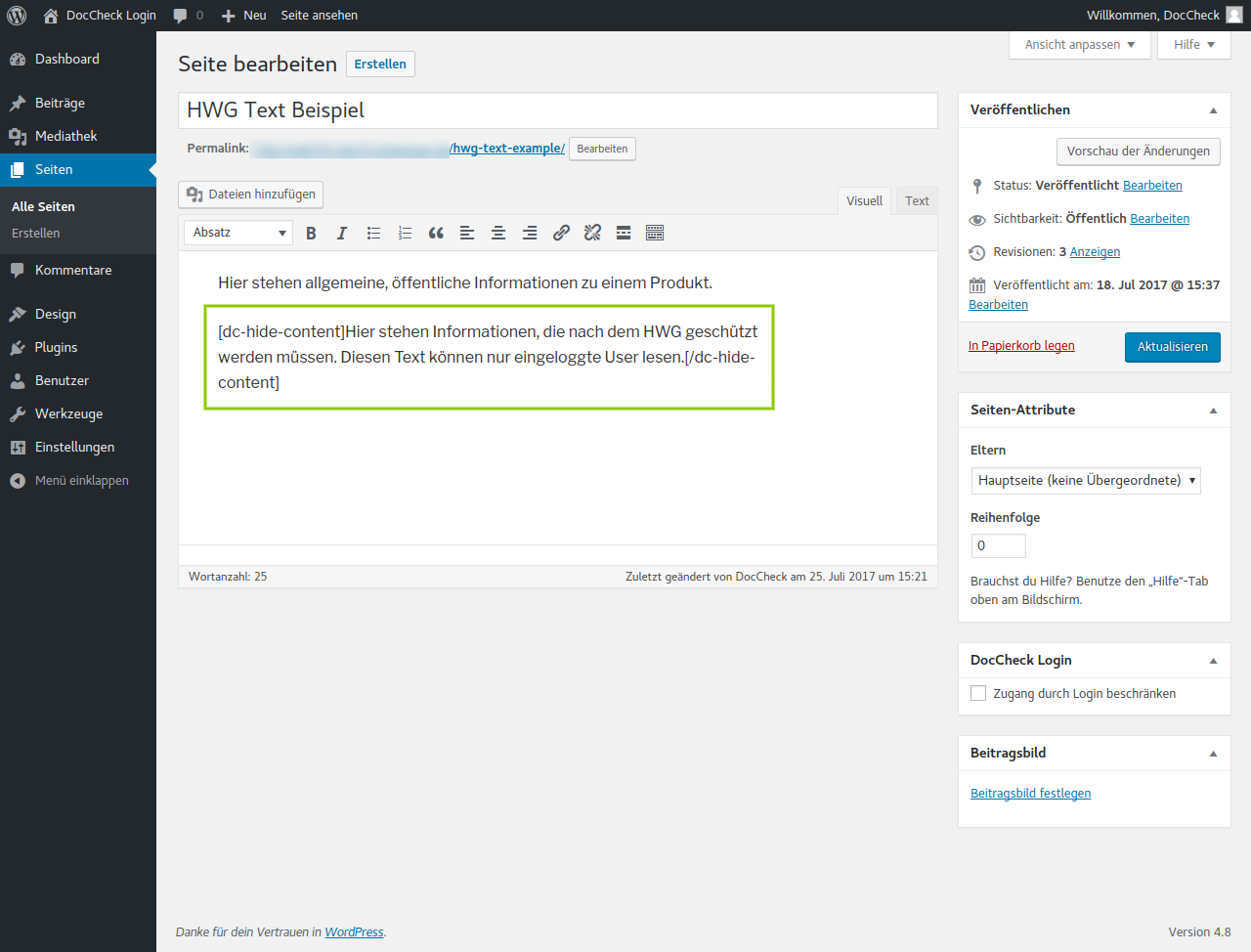This screenshot has width=1251, height=952.
Task: Click Dateien hinzufügen button
Action: pos(251,195)
